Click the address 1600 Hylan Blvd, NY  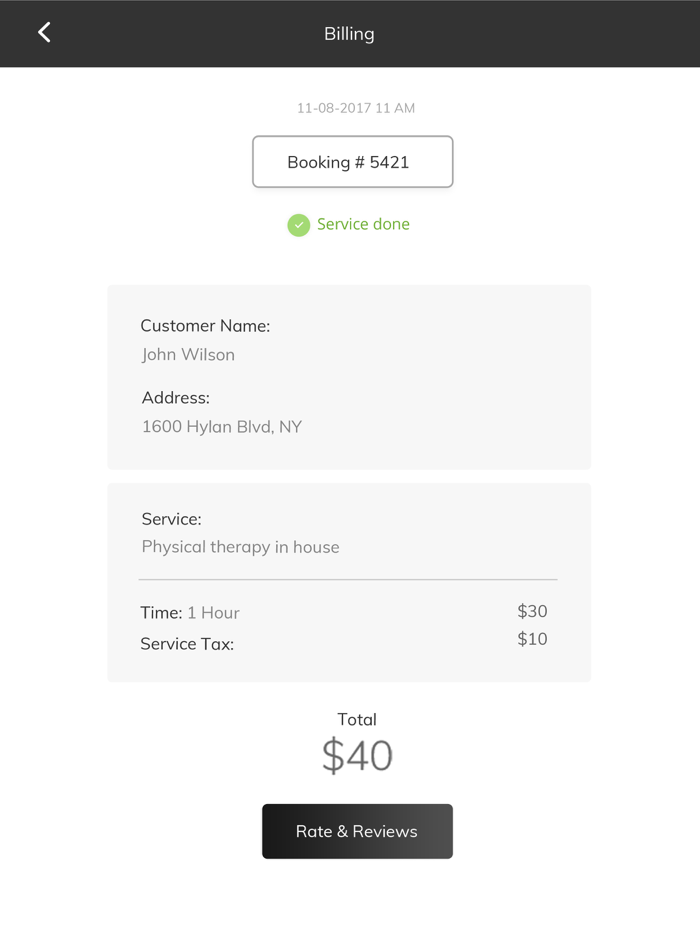click(x=221, y=427)
